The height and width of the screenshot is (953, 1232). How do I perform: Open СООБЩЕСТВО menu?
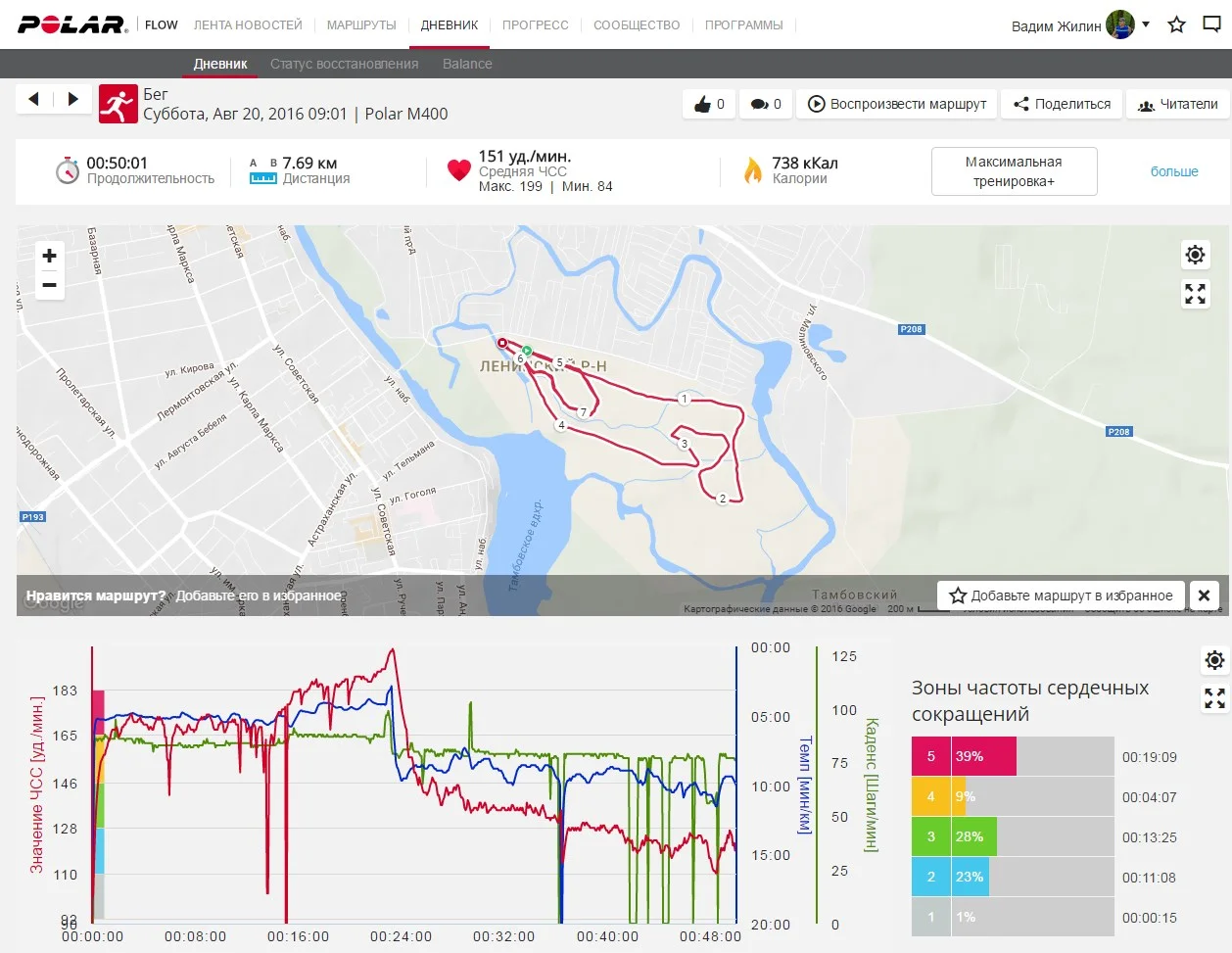[x=637, y=24]
